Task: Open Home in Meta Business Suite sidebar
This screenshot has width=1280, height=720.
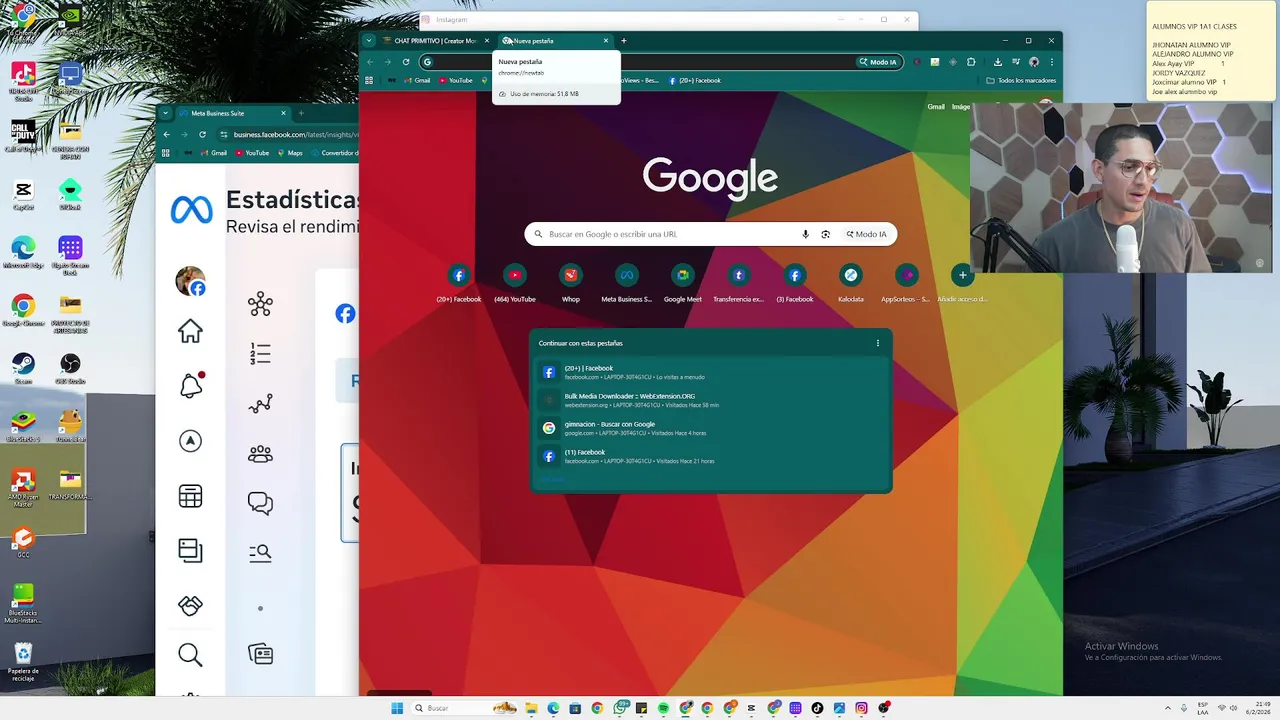Action: (190, 331)
